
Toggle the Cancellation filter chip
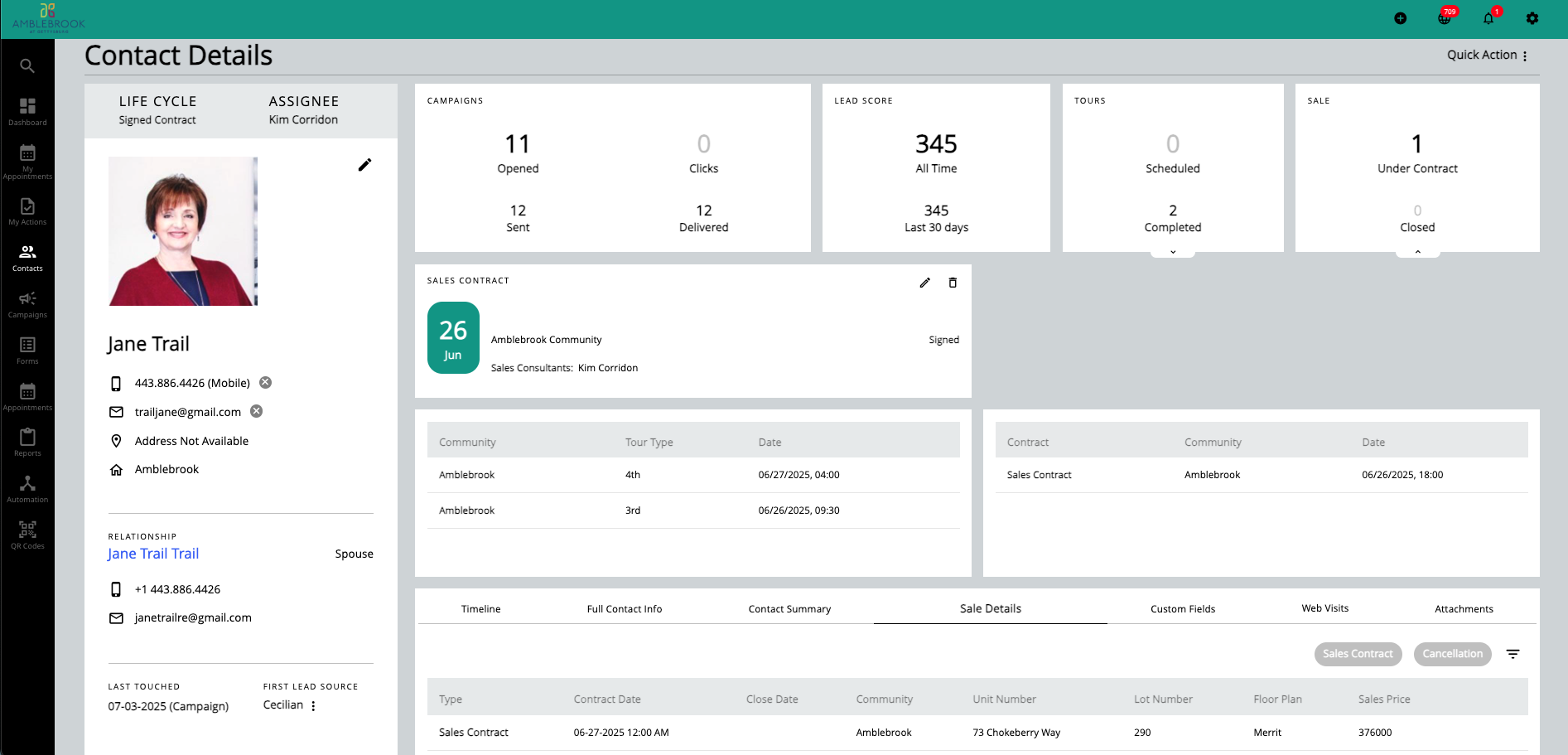point(1452,654)
